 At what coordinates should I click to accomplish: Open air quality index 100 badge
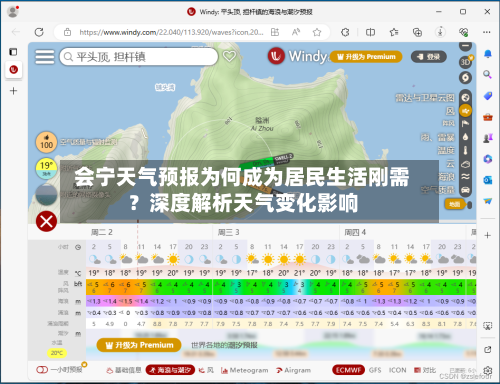(x=46, y=142)
